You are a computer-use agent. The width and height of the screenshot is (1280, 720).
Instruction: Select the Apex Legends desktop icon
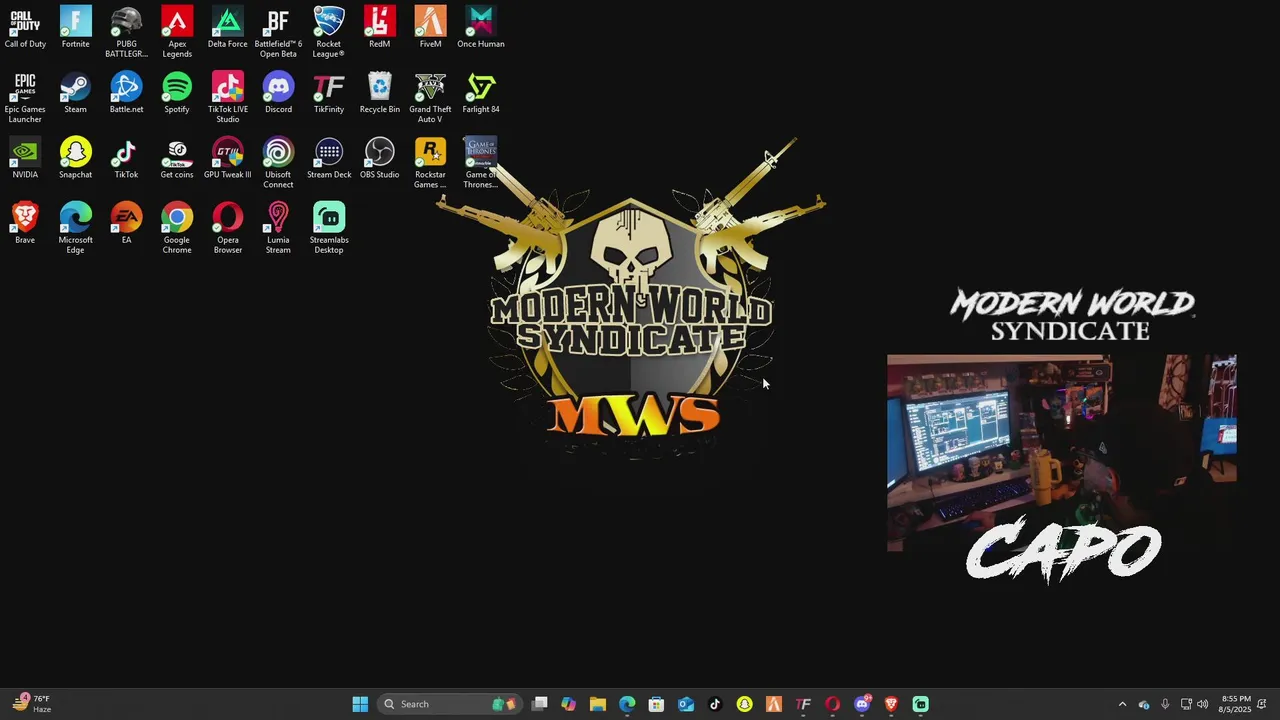[177, 32]
